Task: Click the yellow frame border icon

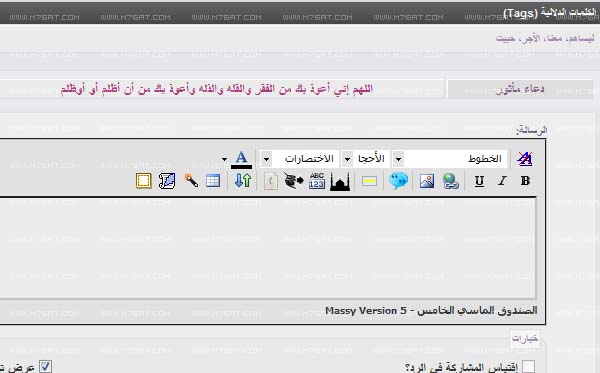Action: pos(144,181)
